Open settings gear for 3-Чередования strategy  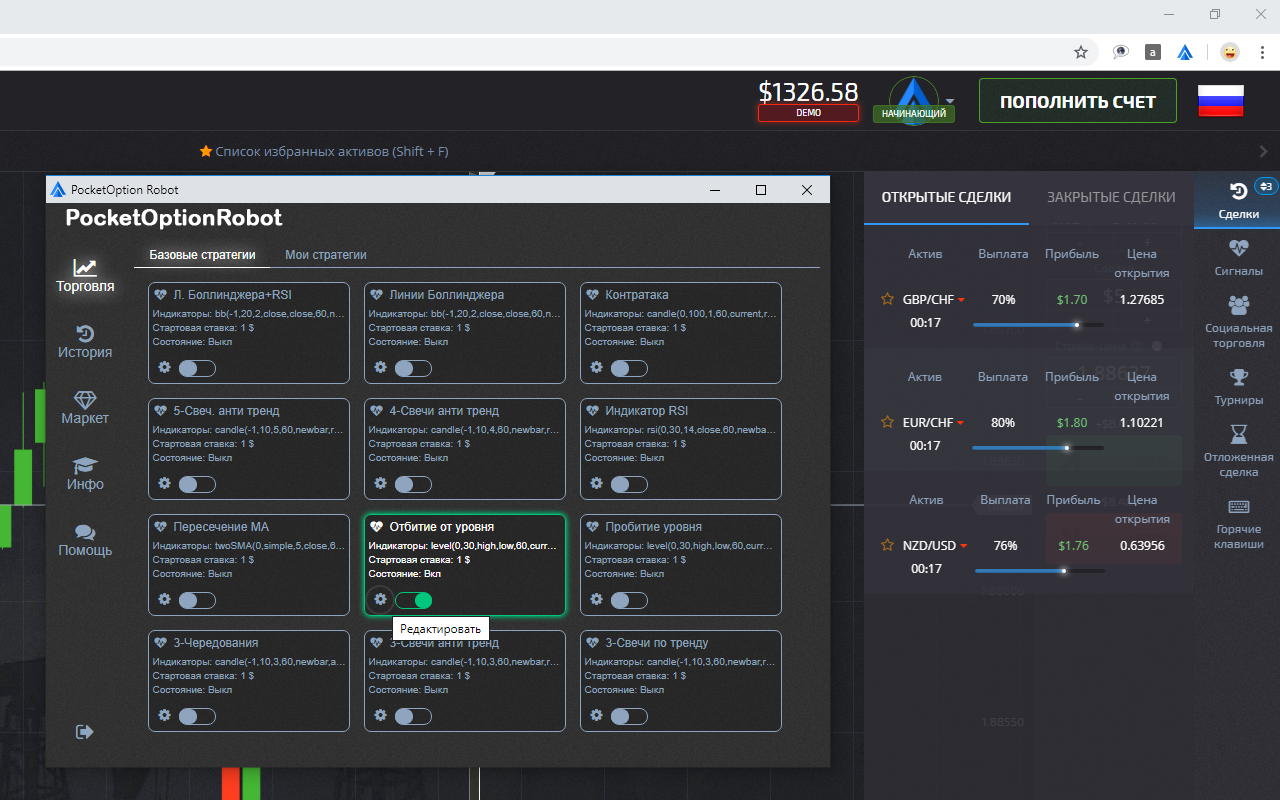click(165, 715)
